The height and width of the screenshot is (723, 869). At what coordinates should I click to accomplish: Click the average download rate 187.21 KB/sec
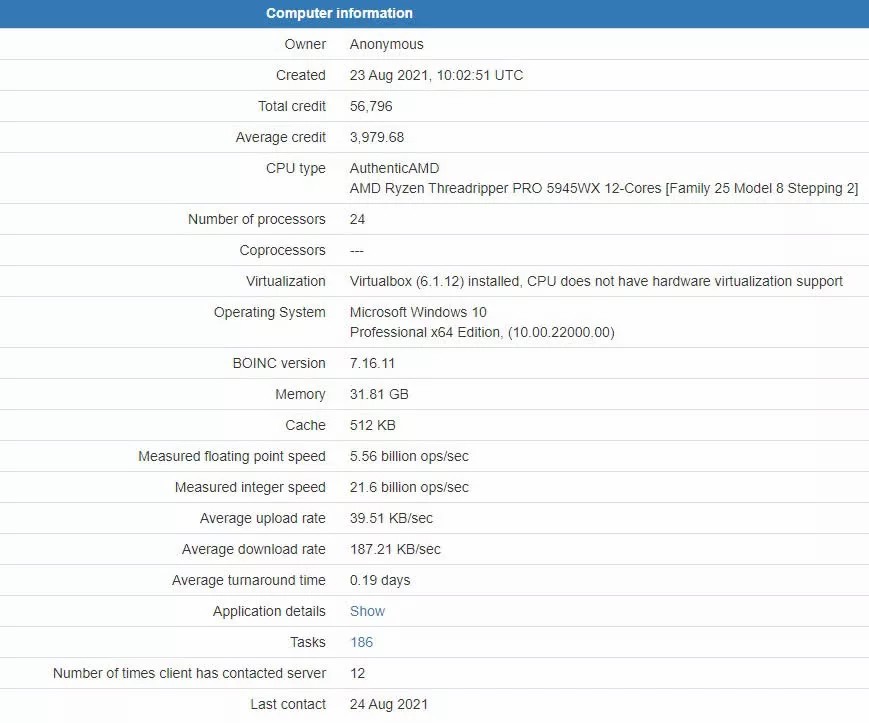[x=395, y=550]
